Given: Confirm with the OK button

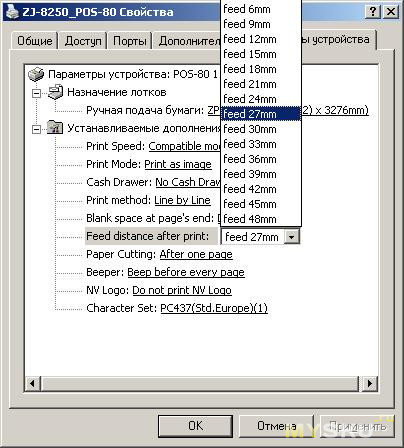Looking at the screenshot, I should point(195,426).
